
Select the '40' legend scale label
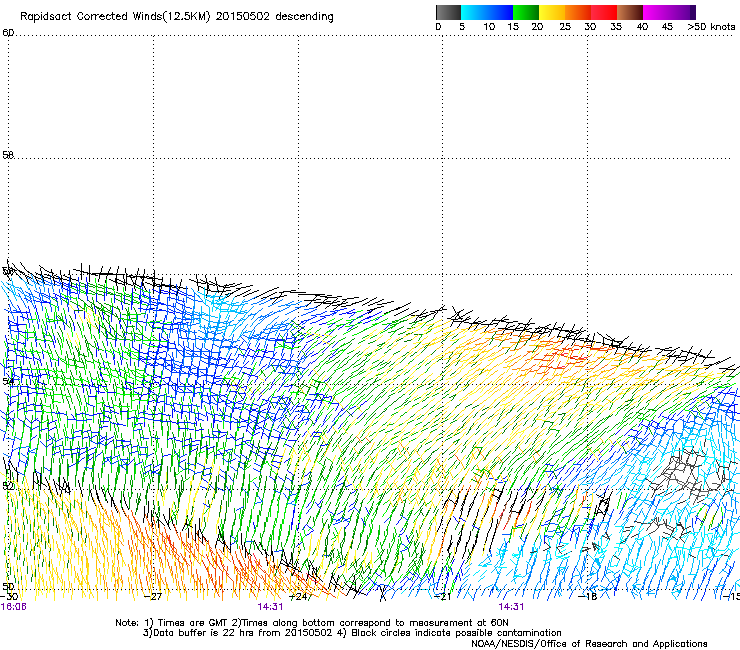click(642, 27)
